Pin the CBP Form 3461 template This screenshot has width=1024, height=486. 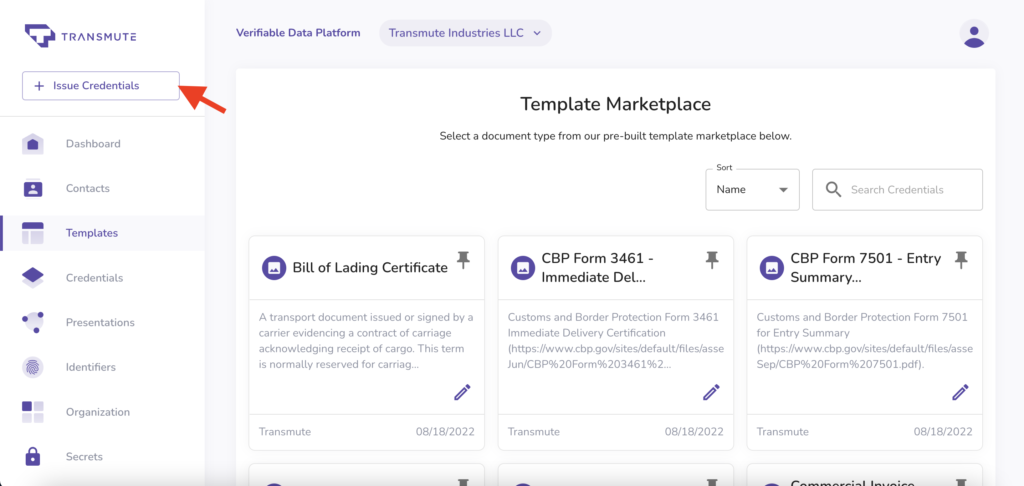point(712,260)
